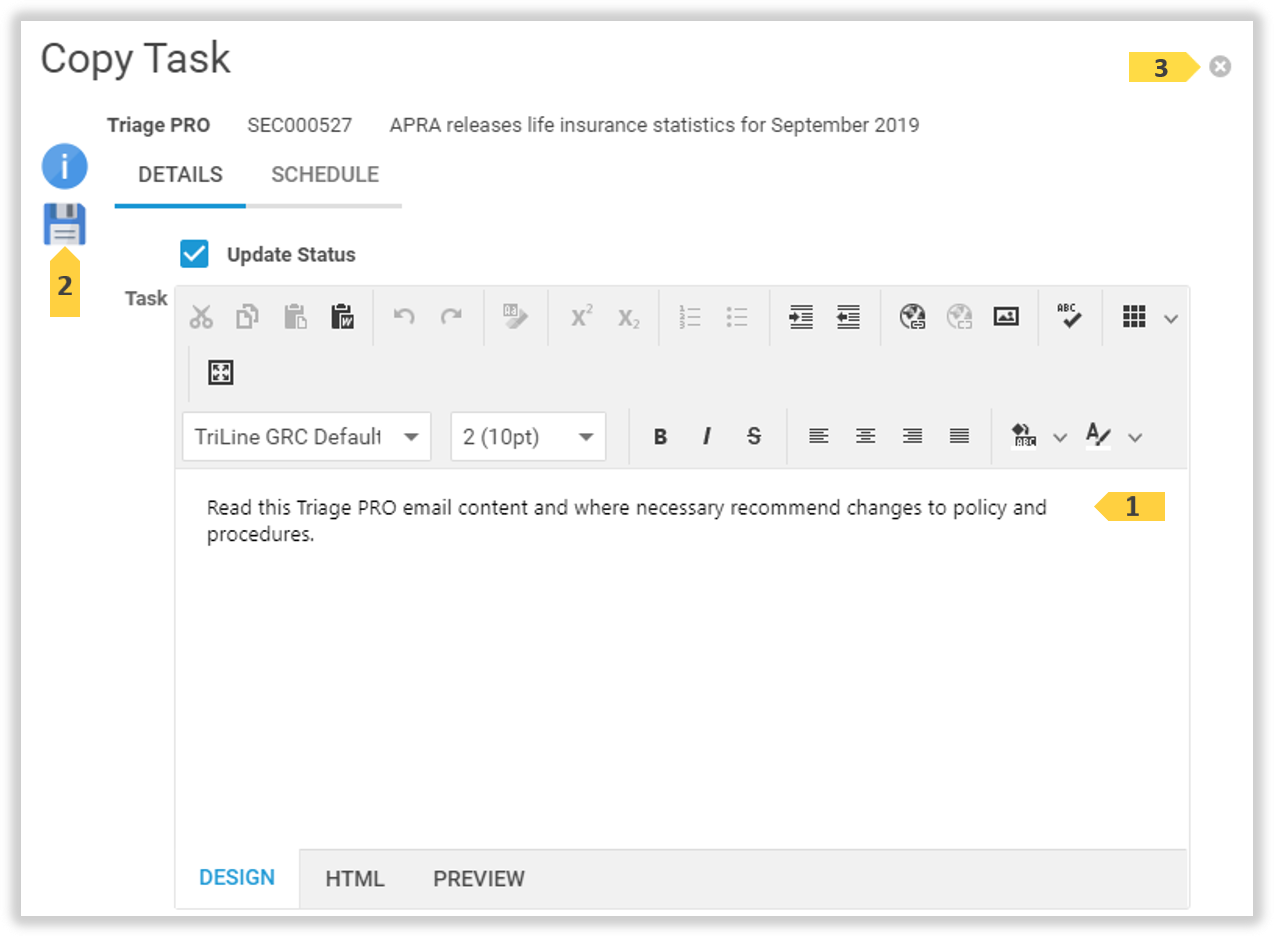Open the PREVIEW view

(478, 879)
